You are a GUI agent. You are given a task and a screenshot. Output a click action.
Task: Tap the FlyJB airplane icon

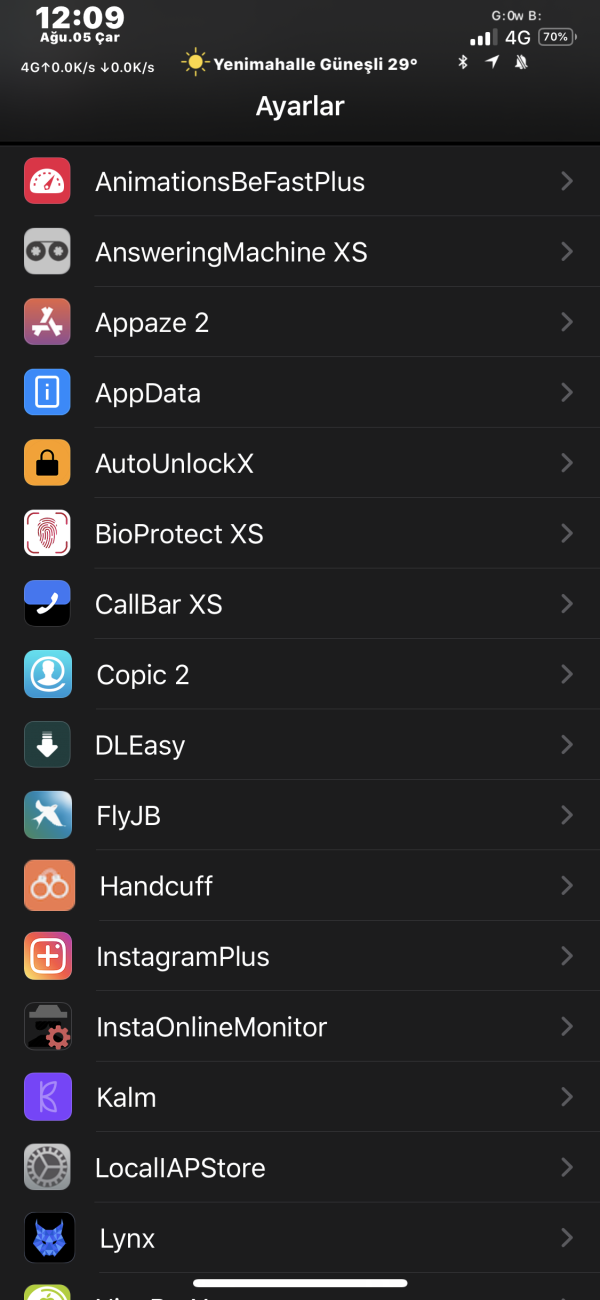tap(47, 815)
